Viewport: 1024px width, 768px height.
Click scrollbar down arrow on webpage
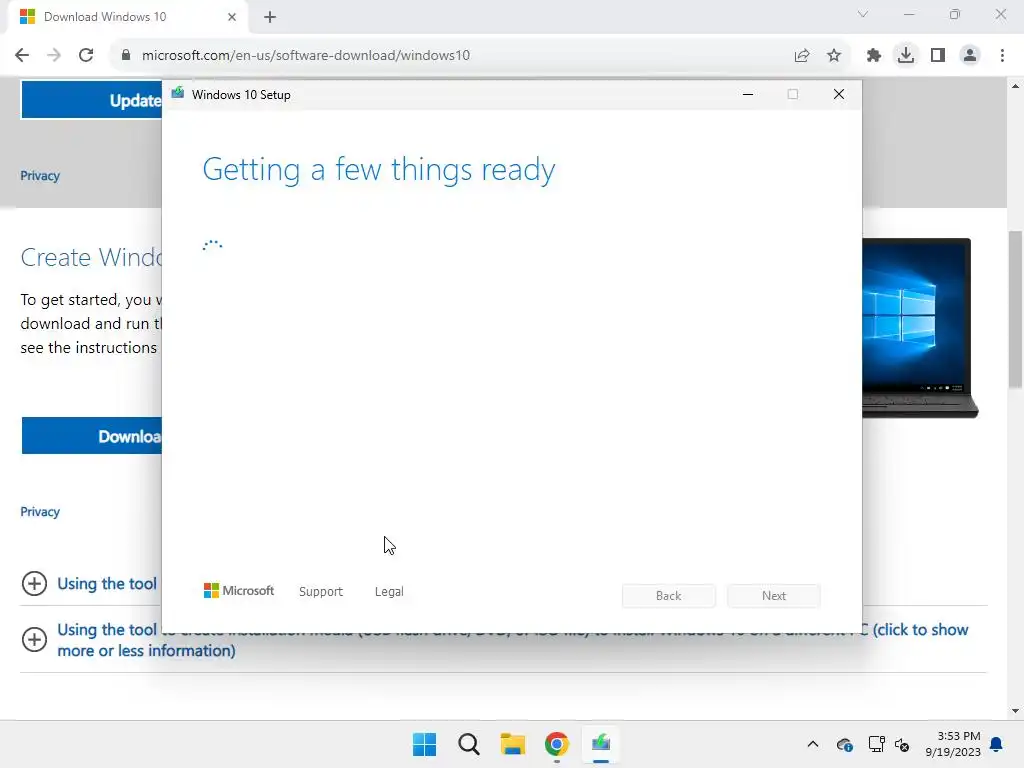(1016, 711)
